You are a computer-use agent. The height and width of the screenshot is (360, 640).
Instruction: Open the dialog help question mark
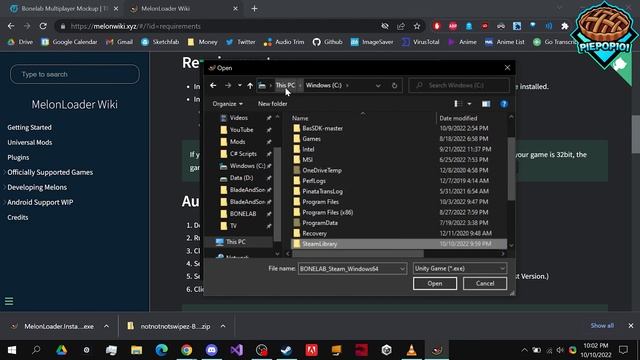(504, 104)
